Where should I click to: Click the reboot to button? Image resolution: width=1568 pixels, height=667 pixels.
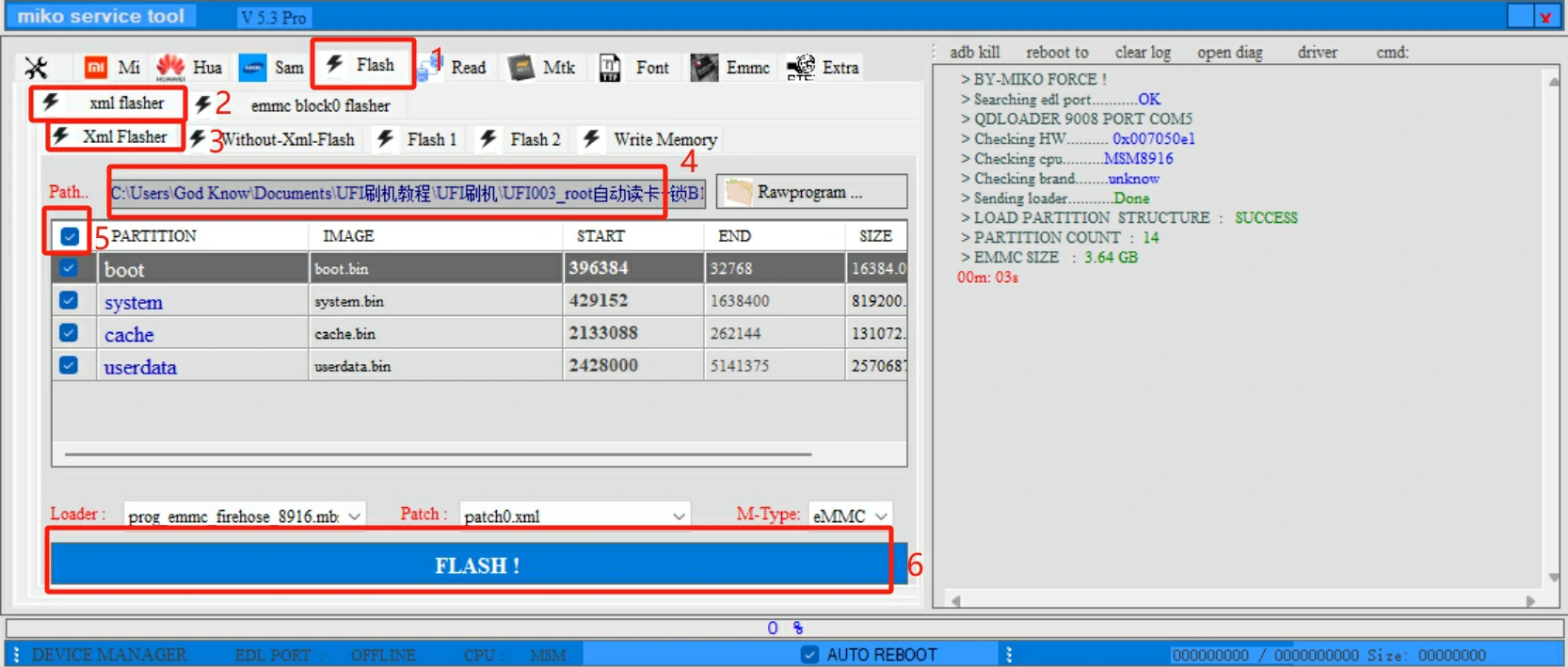(x=1057, y=53)
